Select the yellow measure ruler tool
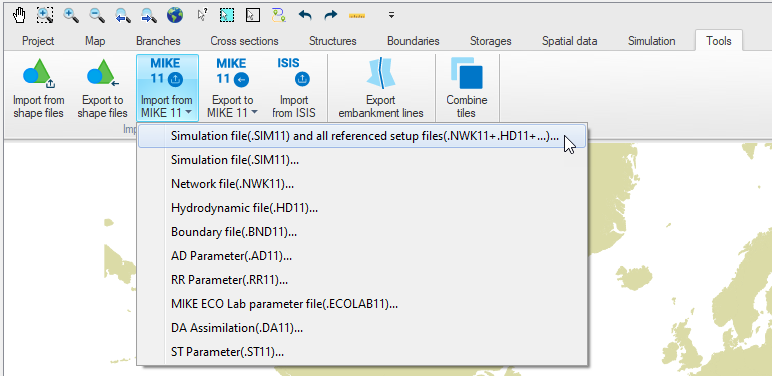The height and width of the screenshot is (376, 772). [357, 15]
